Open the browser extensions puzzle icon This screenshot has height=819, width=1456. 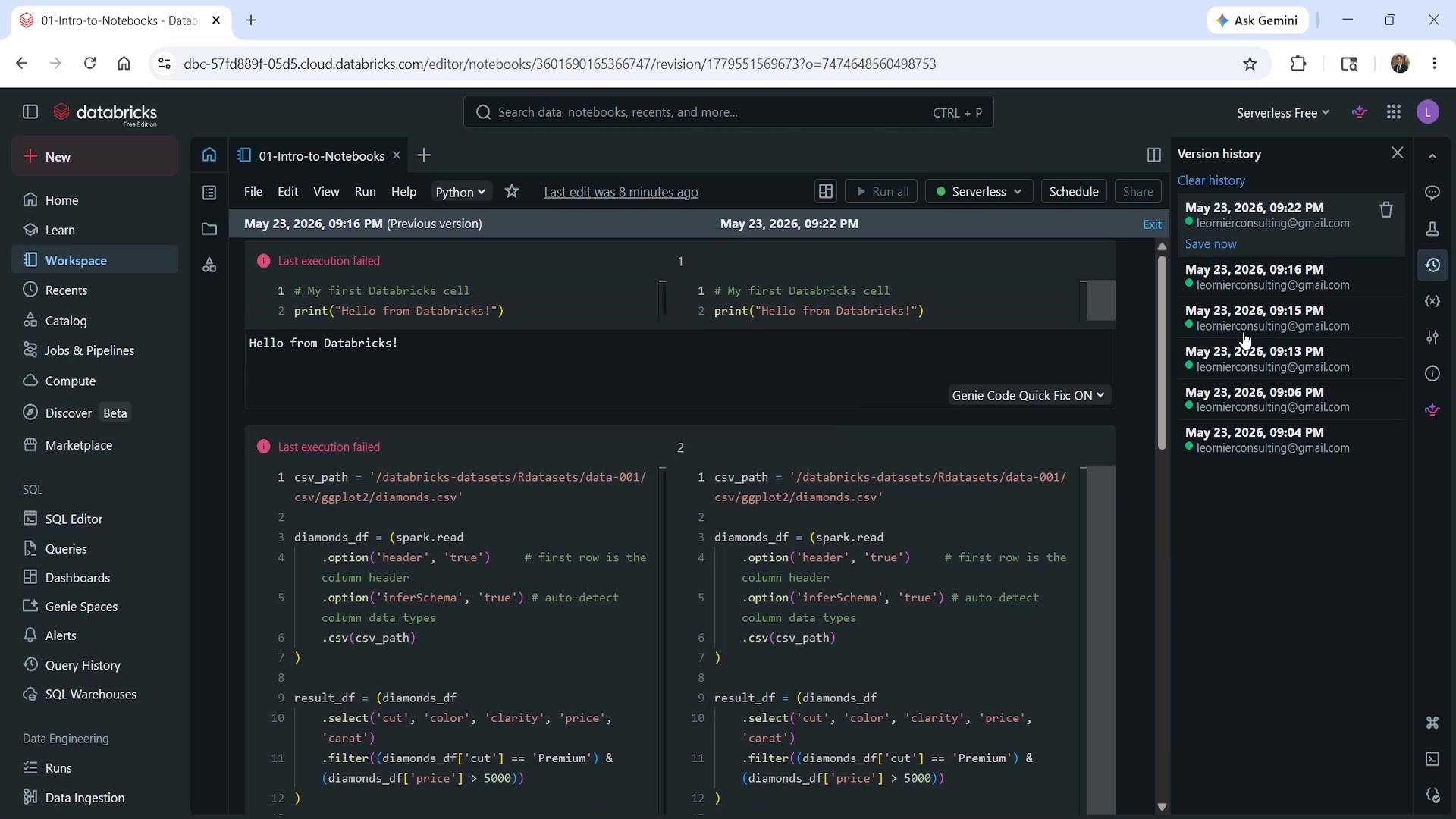pyautogui.click(x=1298, y=64)
